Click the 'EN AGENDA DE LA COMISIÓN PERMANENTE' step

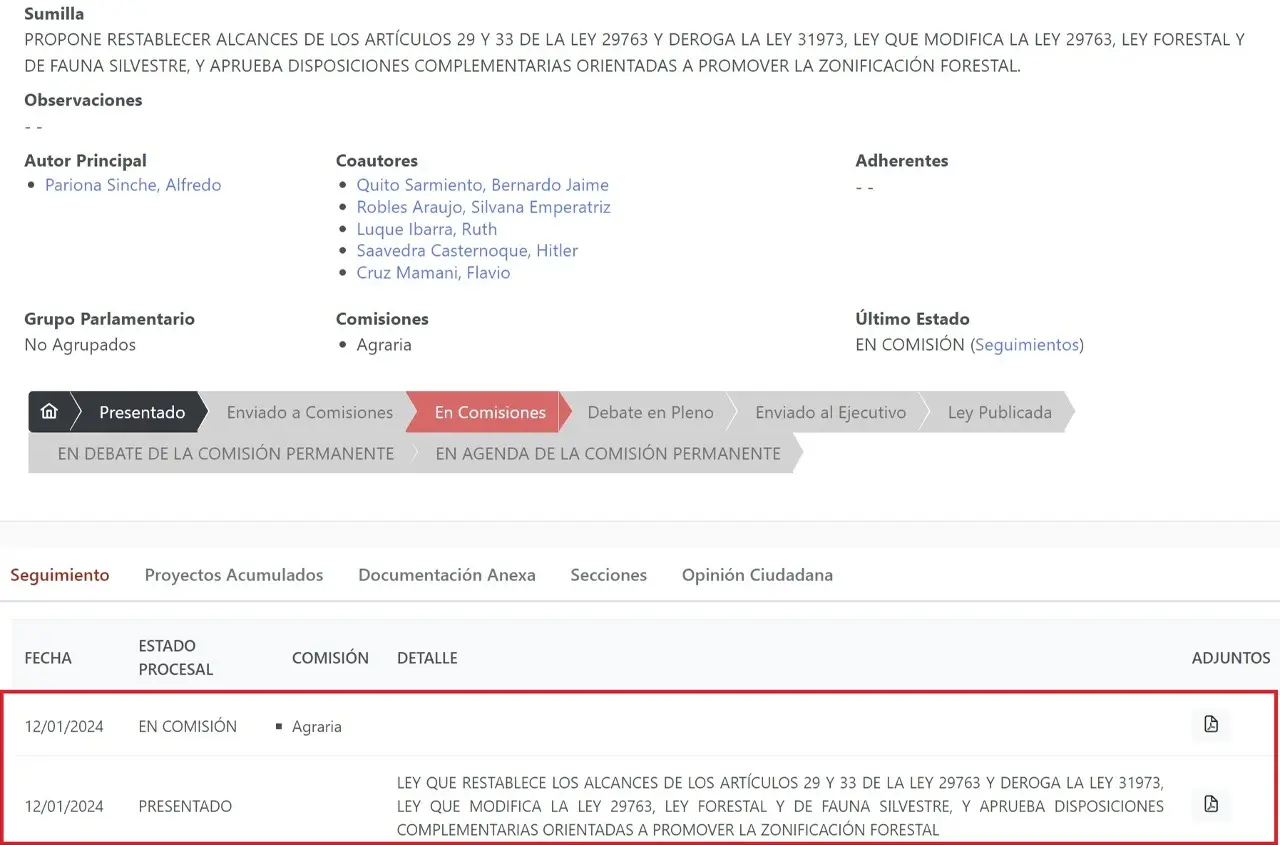click(608, 453)
